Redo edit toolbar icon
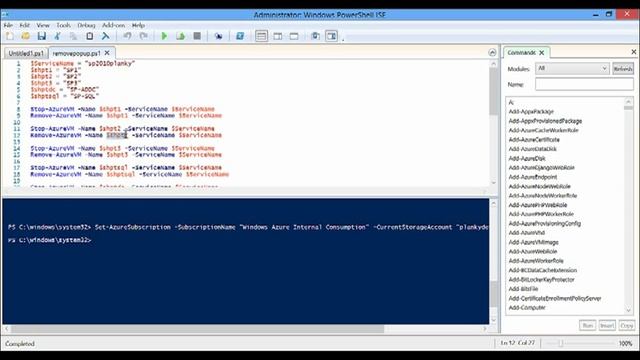640x360 pixels. (x=143, y=36)
